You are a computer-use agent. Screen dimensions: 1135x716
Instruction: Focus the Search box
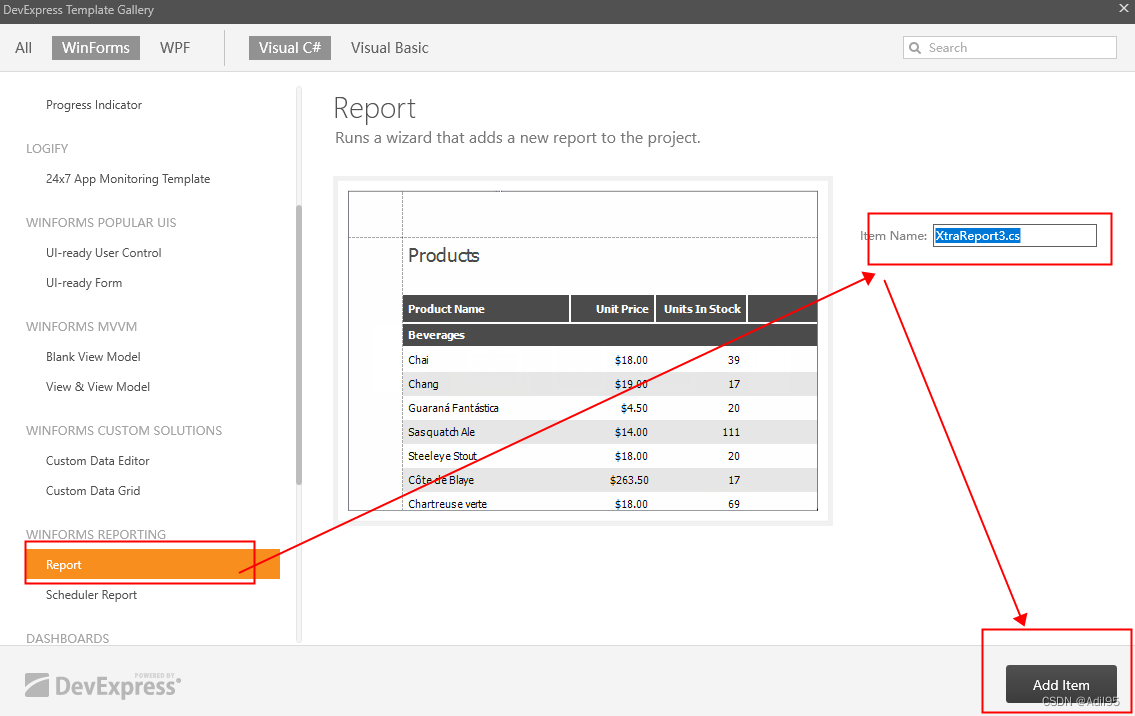[x=1010, y=48]
